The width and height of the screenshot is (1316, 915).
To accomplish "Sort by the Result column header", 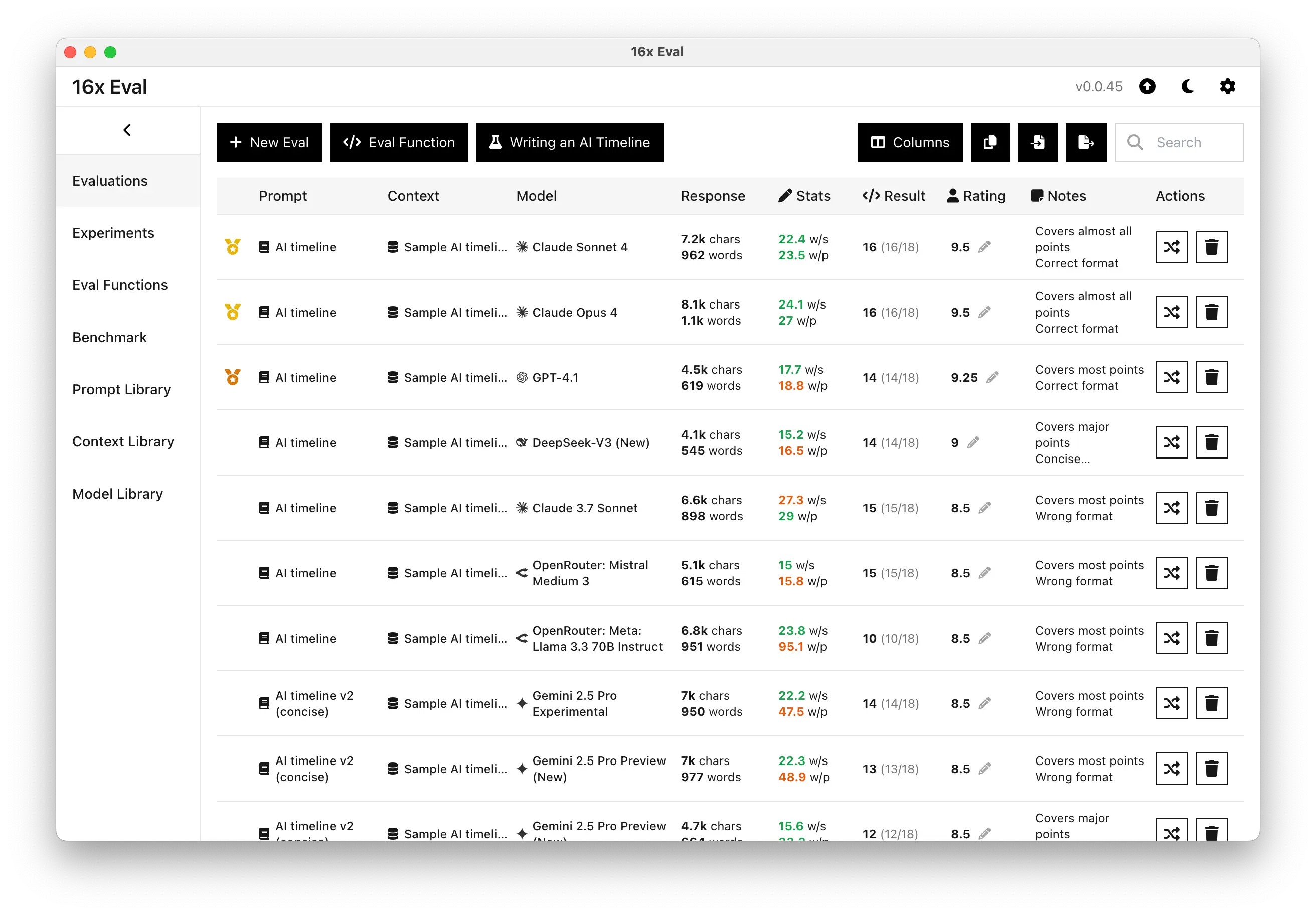I will pyautogui.click(x=894, y=196).
